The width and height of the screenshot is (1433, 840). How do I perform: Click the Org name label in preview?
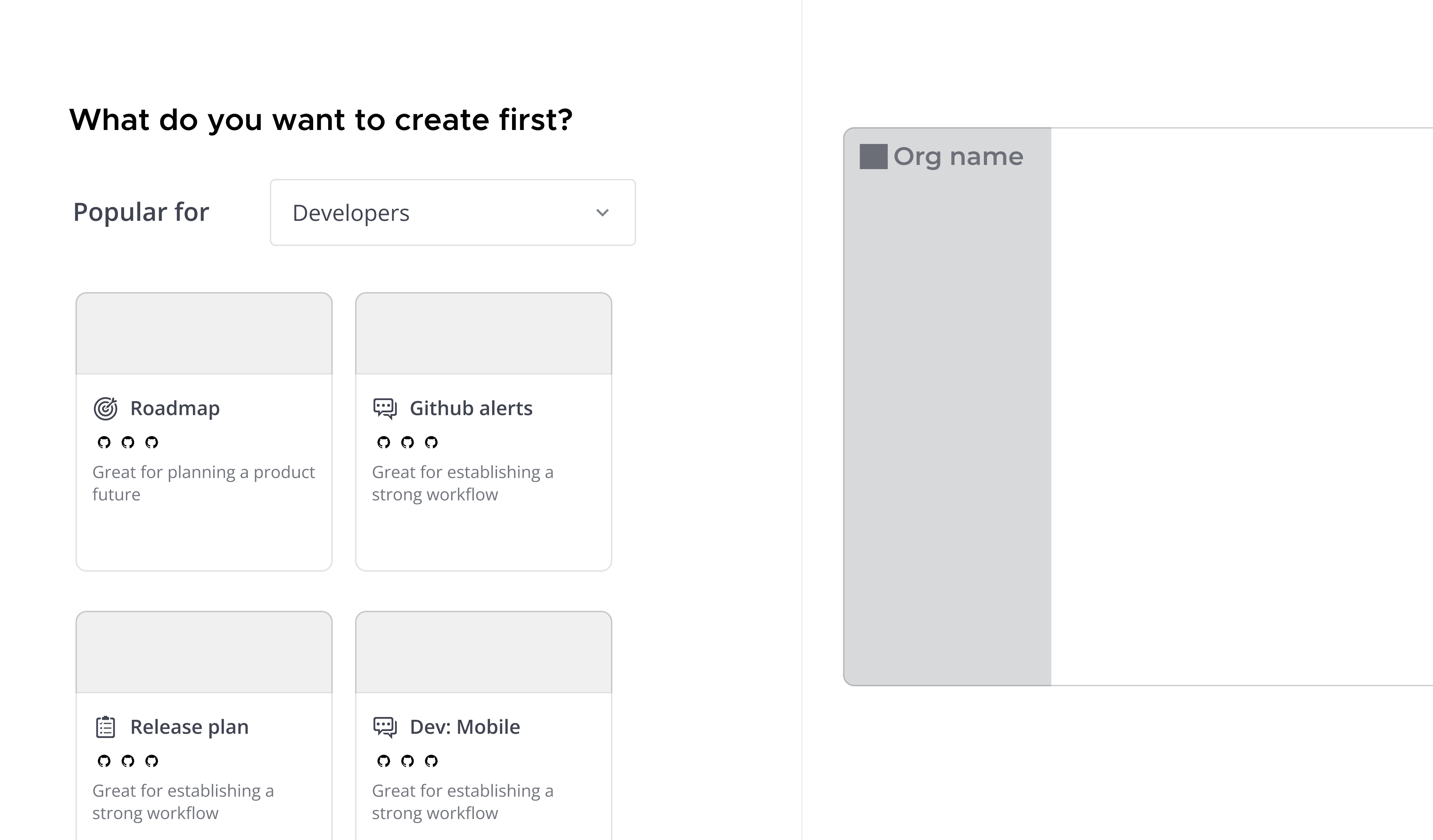pos(958,157)
